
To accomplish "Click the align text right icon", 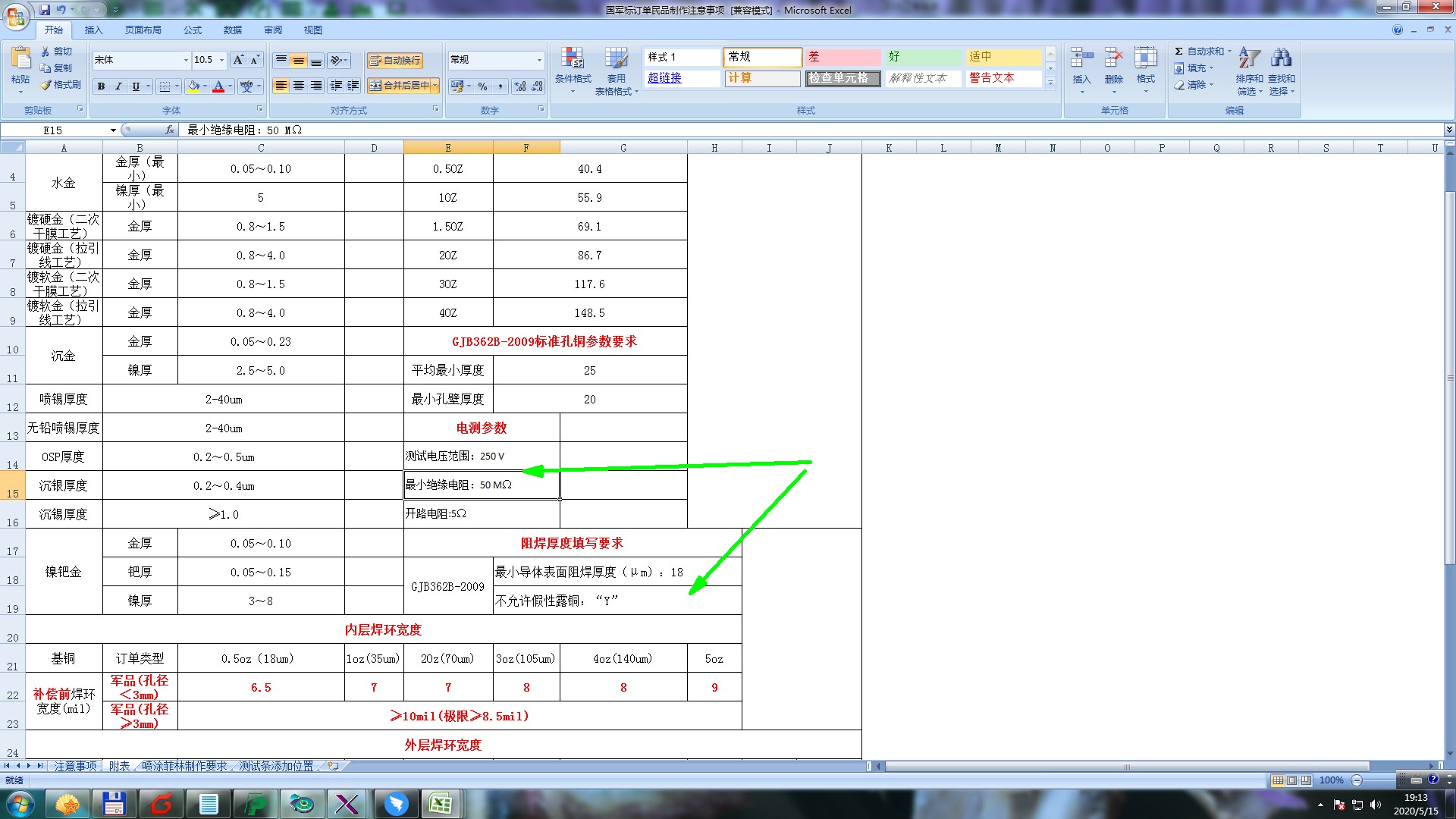I will tap(316, 86).
